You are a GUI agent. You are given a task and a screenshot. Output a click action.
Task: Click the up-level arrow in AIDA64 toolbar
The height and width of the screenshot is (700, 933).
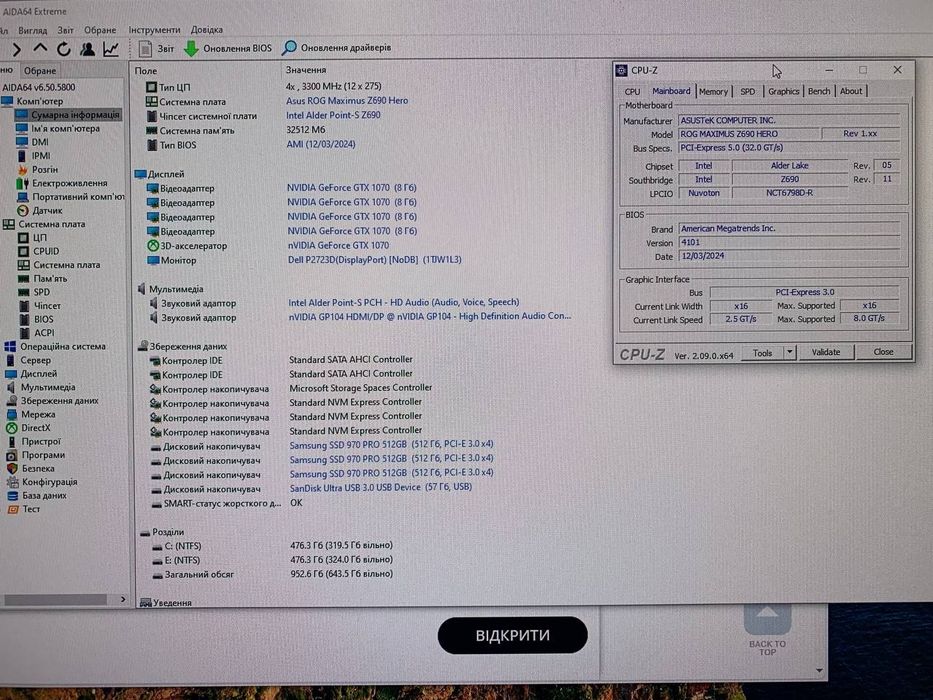40,49
